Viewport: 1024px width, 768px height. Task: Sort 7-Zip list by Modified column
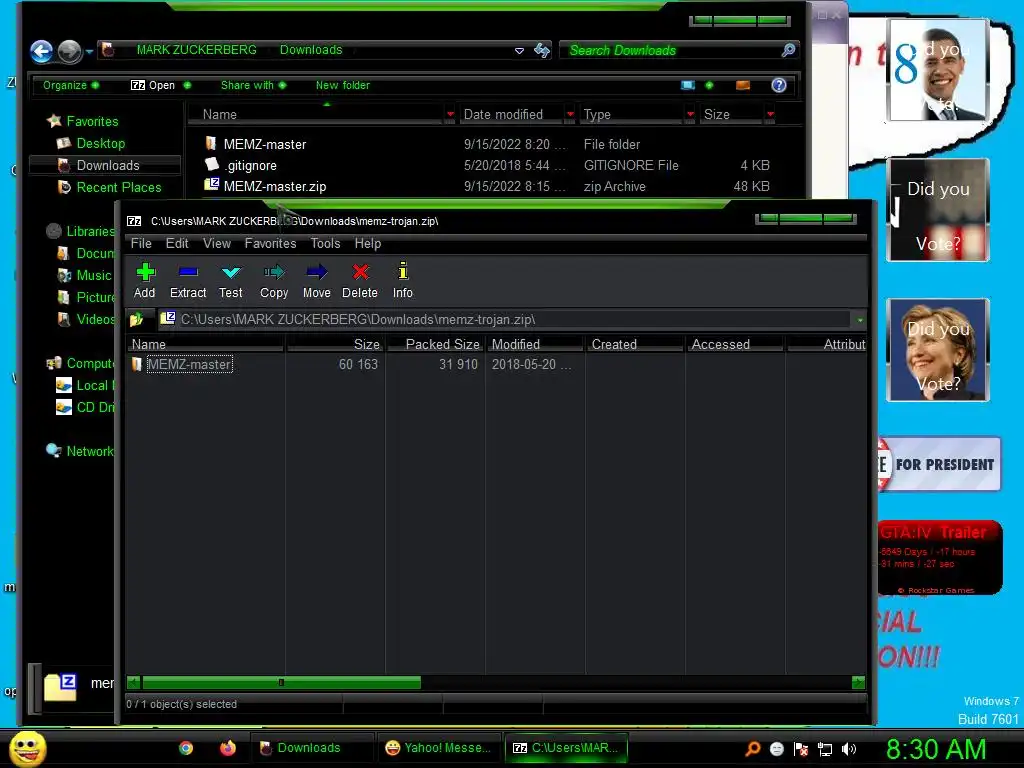[x=535, y=344]
